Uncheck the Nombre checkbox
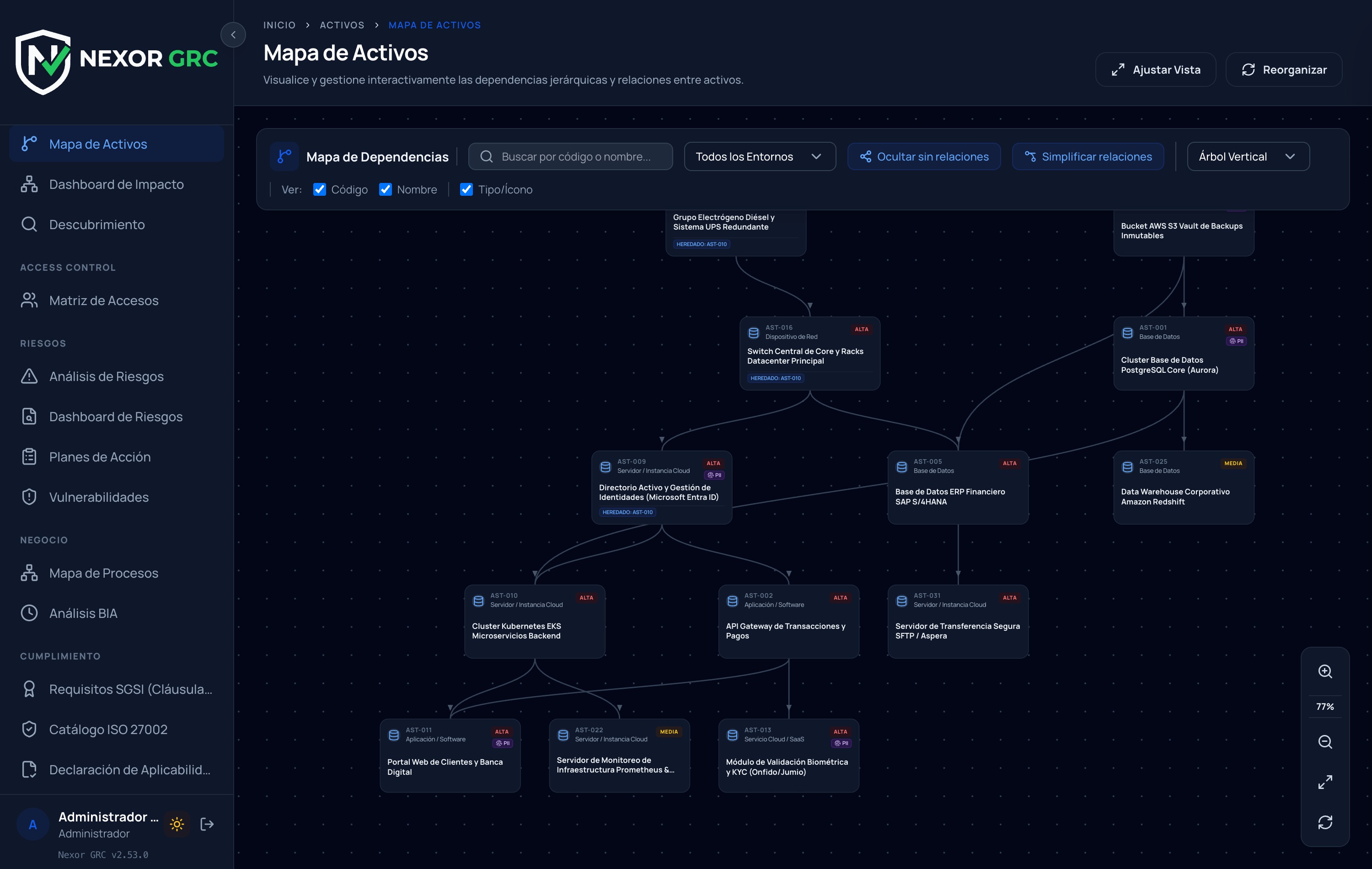The height and width of the screenshot is (869, 1372). (x=385, y=189)
